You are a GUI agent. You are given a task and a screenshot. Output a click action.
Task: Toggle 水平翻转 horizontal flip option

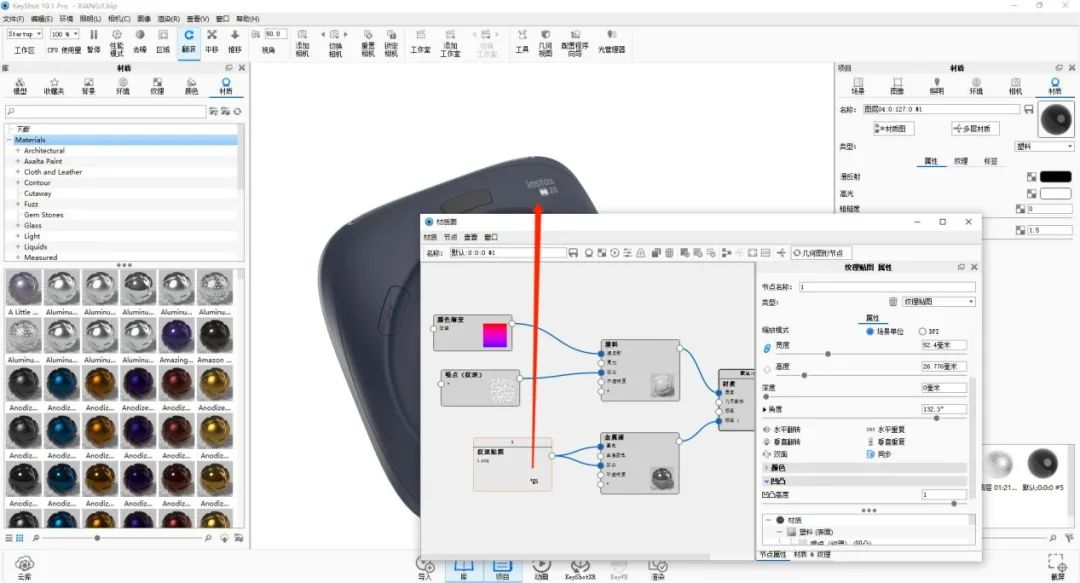pyautogui.click(x=781, y=429)
